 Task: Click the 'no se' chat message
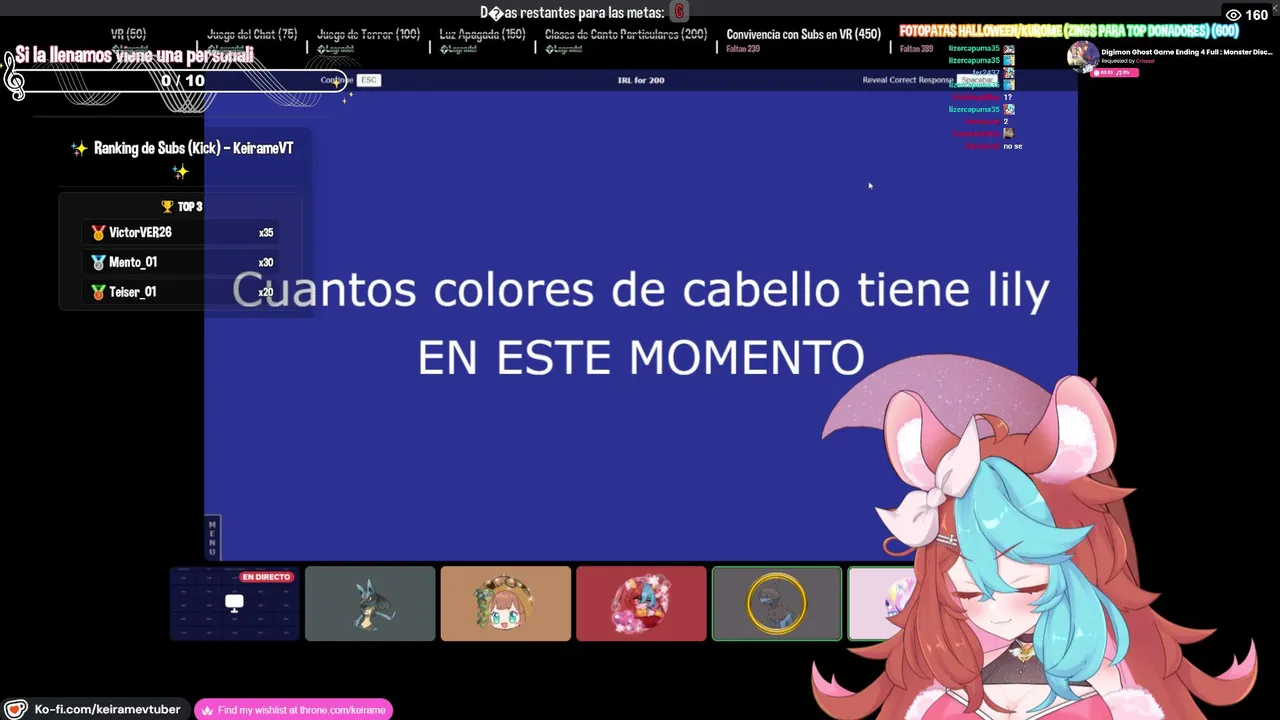point(1012,146)
